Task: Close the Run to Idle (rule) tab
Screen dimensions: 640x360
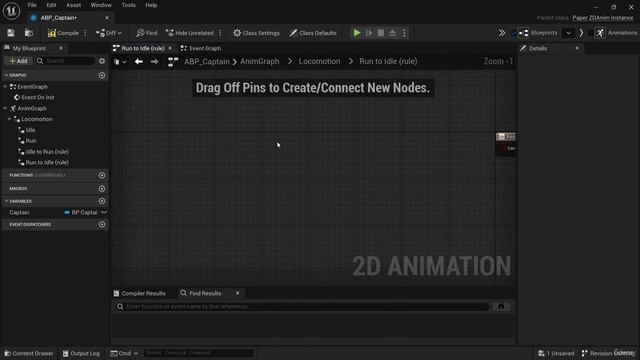Action: click(170, 48)
